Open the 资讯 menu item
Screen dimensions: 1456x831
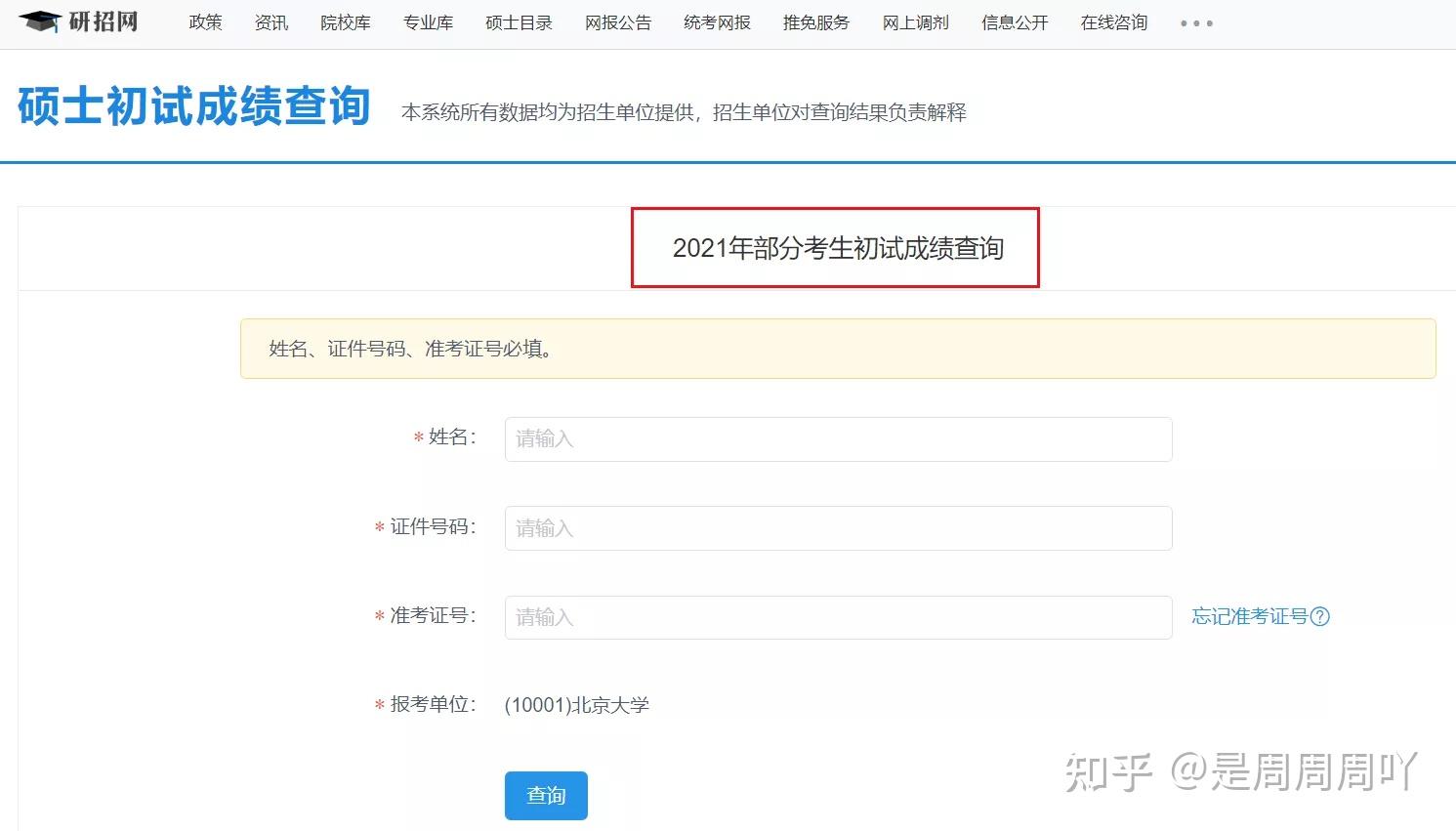coord(270,22)
